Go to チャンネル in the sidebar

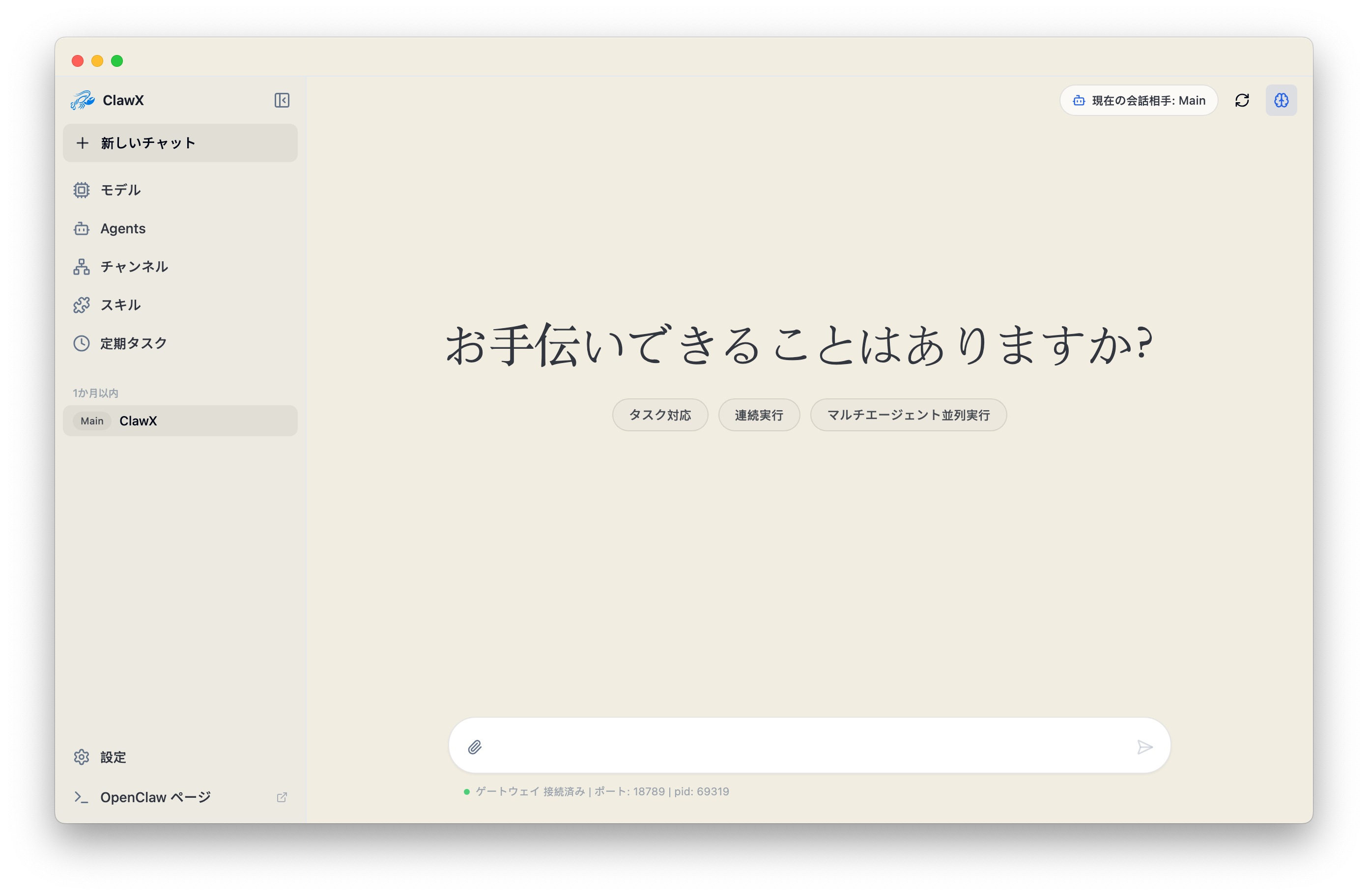(x=133, y=267)
